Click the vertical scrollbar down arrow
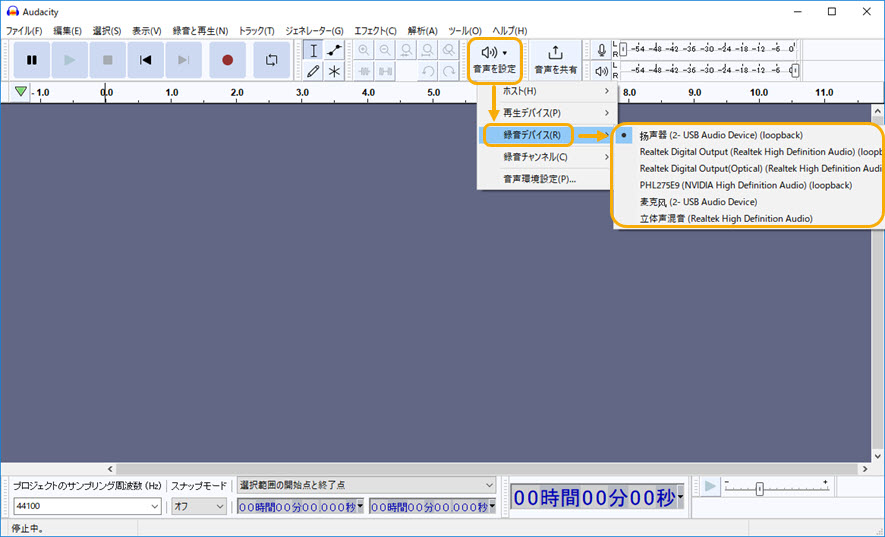885x537 pixels. coord(878,456)
